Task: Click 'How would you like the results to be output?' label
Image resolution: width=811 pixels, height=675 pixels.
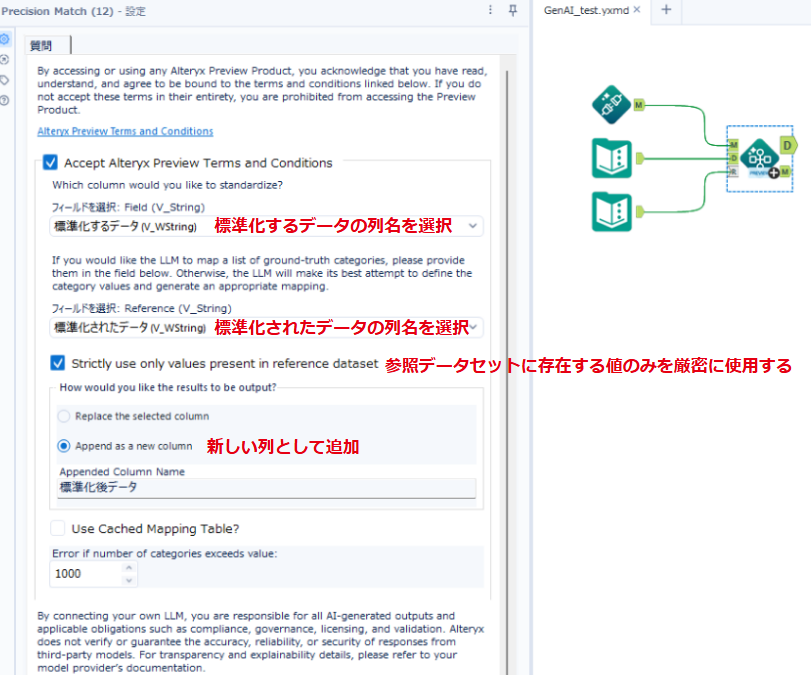Action: [x=168, y=387]
